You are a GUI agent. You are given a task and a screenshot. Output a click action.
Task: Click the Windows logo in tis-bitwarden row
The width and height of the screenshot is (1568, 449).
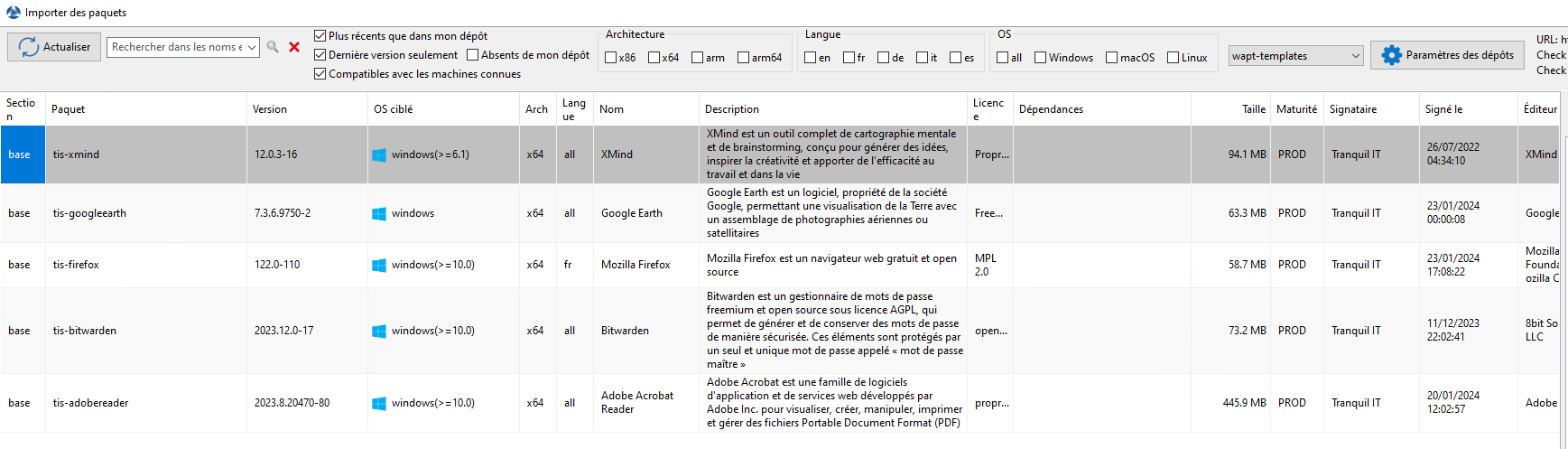pos(379,332)
